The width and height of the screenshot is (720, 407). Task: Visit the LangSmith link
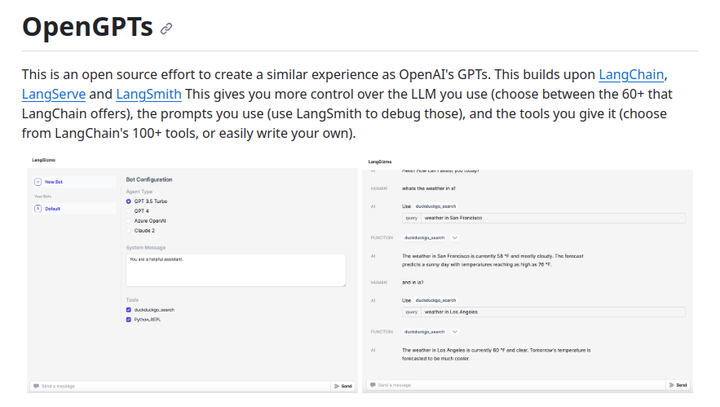point(148,95)
